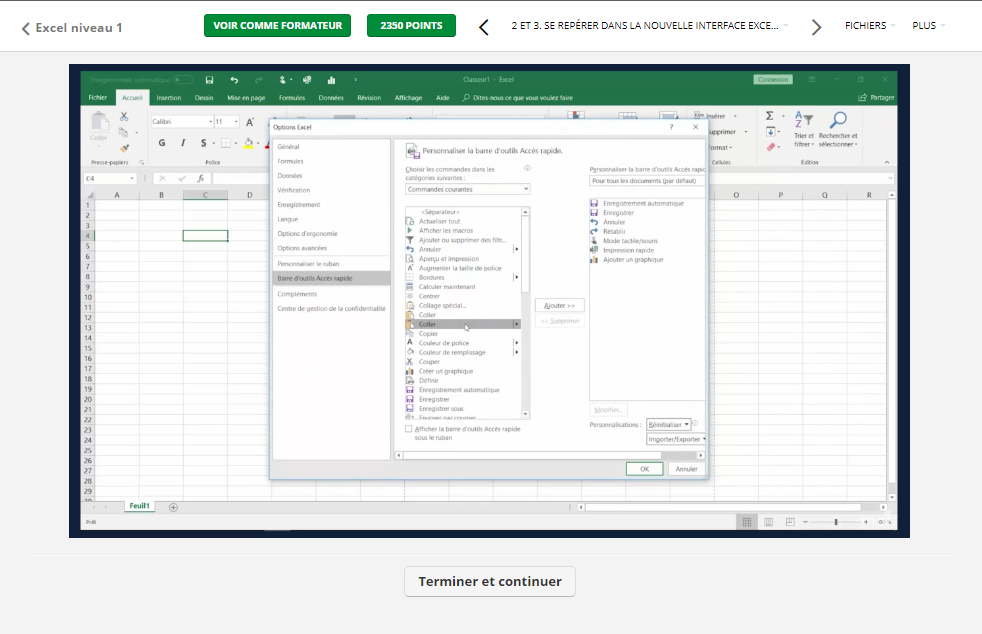Click the Clear eraser icon in Édition group
982x634 pixels.
[770, 147]
